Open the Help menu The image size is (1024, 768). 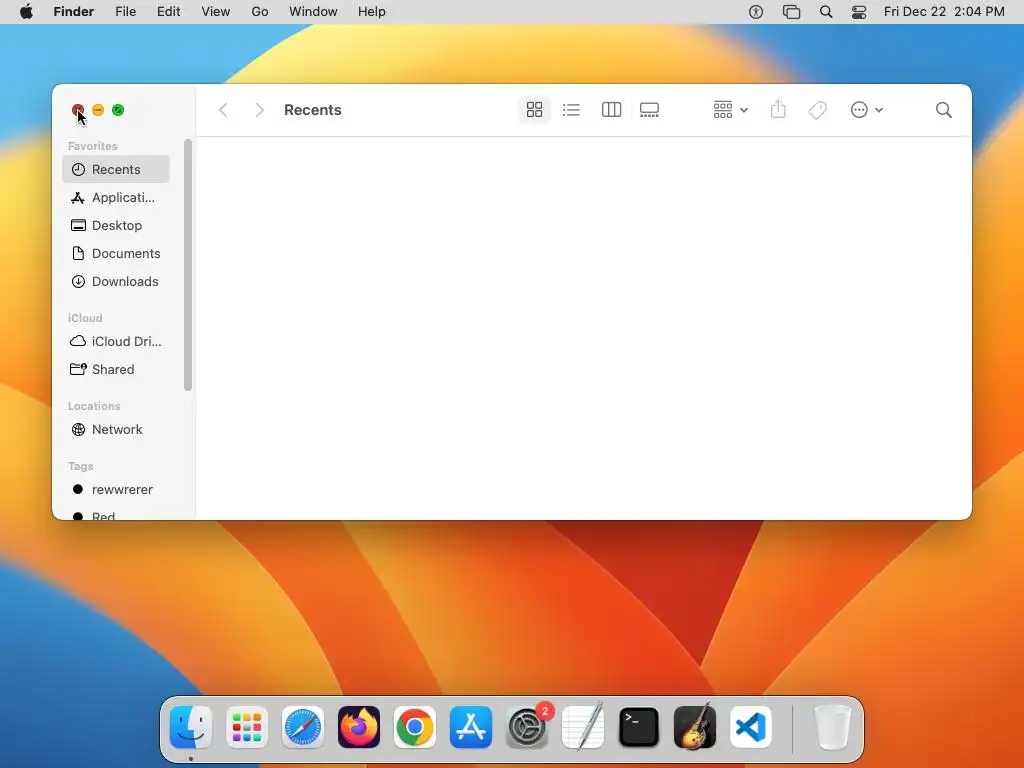point(372,12)
